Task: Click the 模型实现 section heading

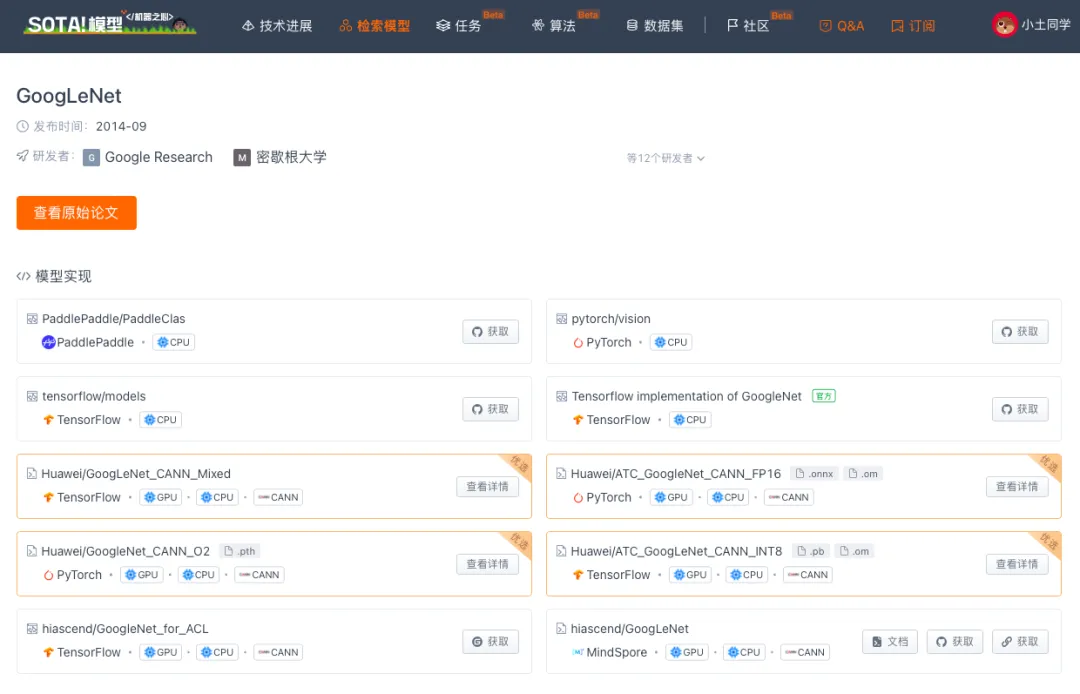Action: 63,276
